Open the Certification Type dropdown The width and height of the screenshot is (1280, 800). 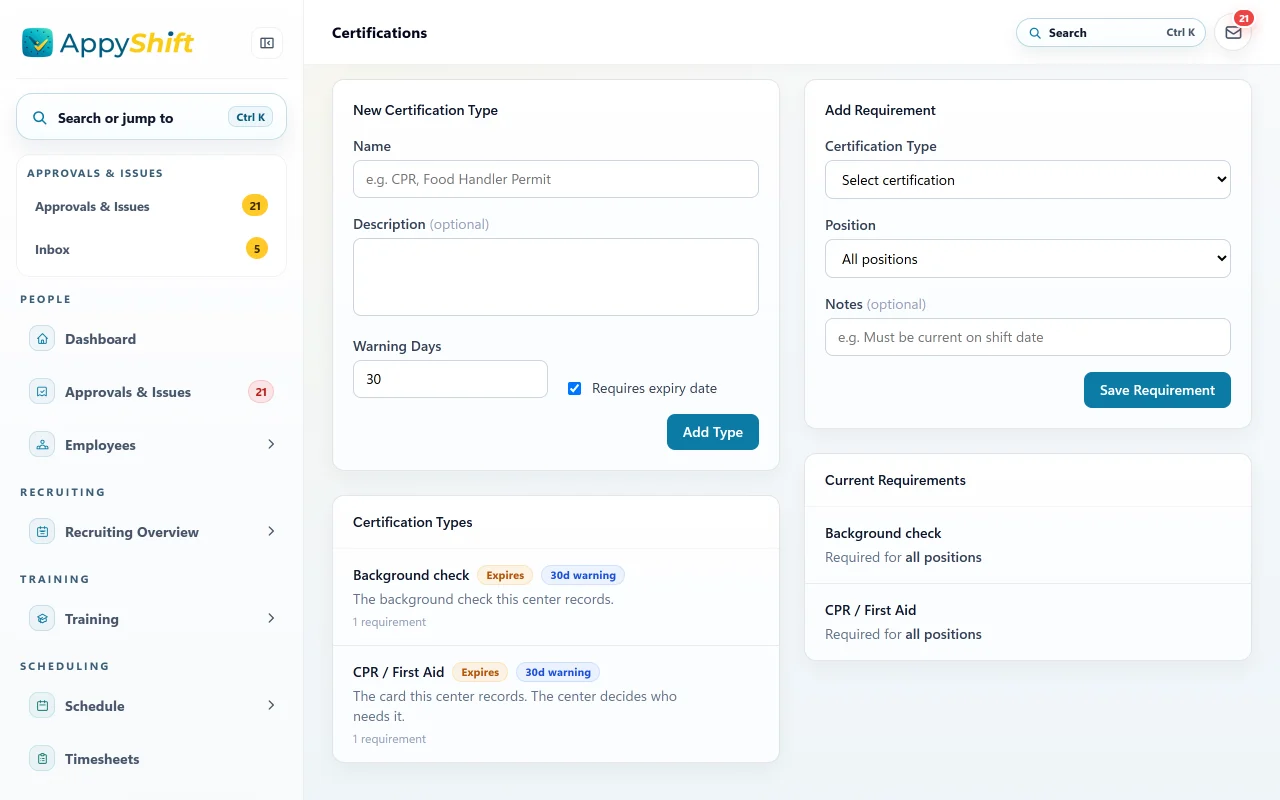(1027, 180)
